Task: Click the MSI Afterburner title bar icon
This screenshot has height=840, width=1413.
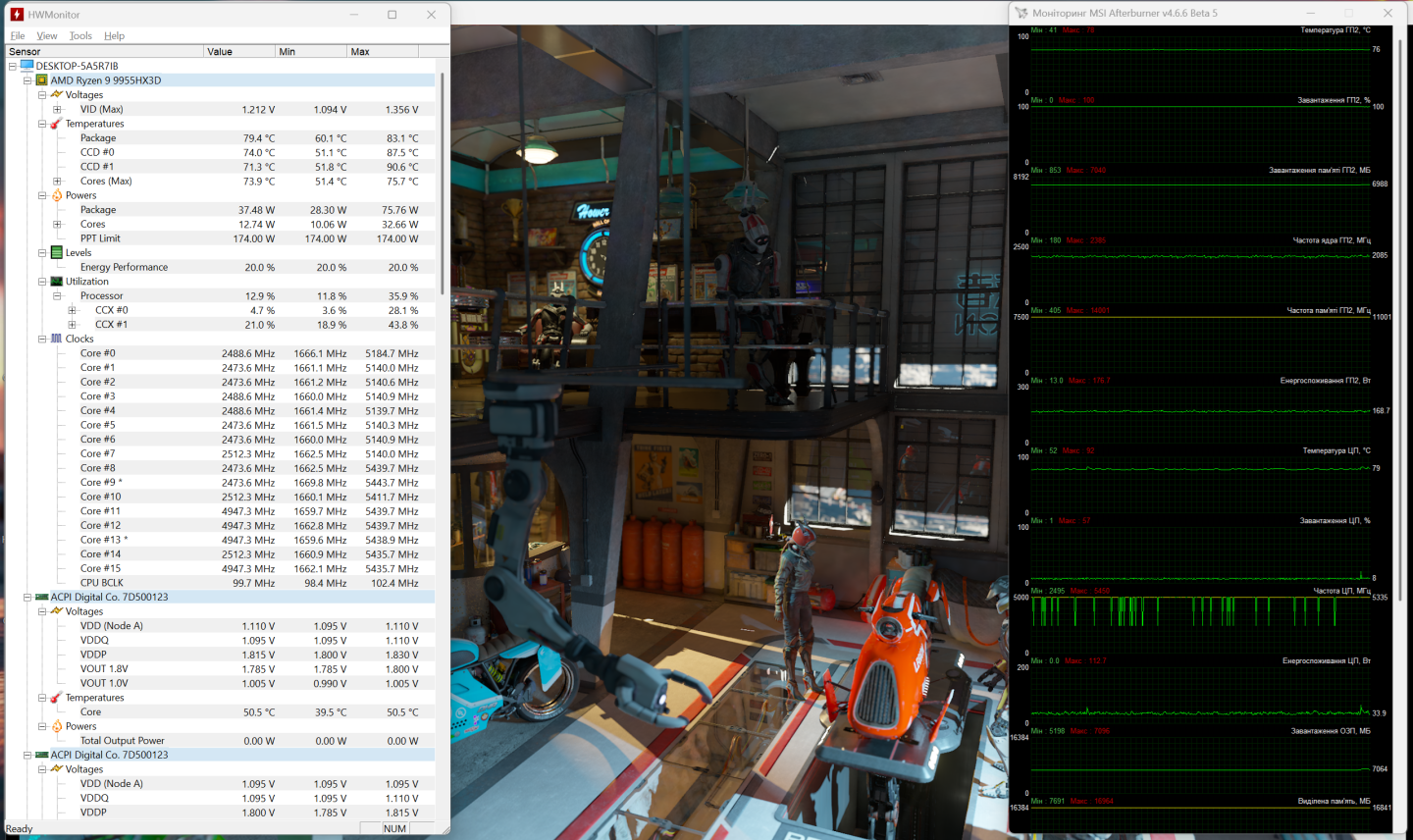Action: pyautogui.click(x=1021, y=13)
